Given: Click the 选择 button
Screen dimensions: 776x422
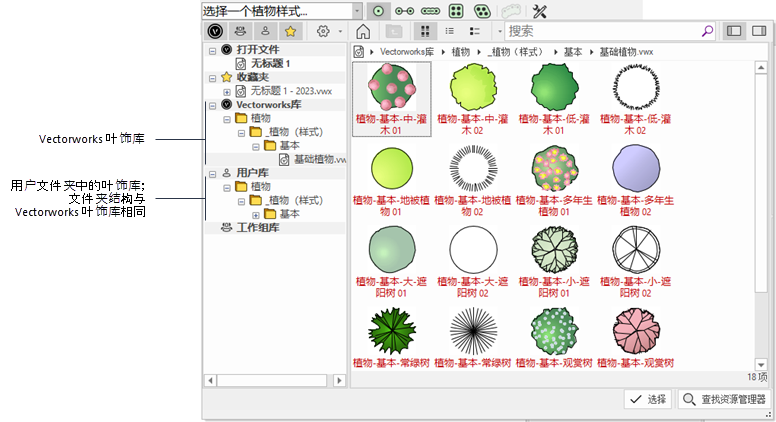Looking at the screenshot, I should tap(648, 399).
